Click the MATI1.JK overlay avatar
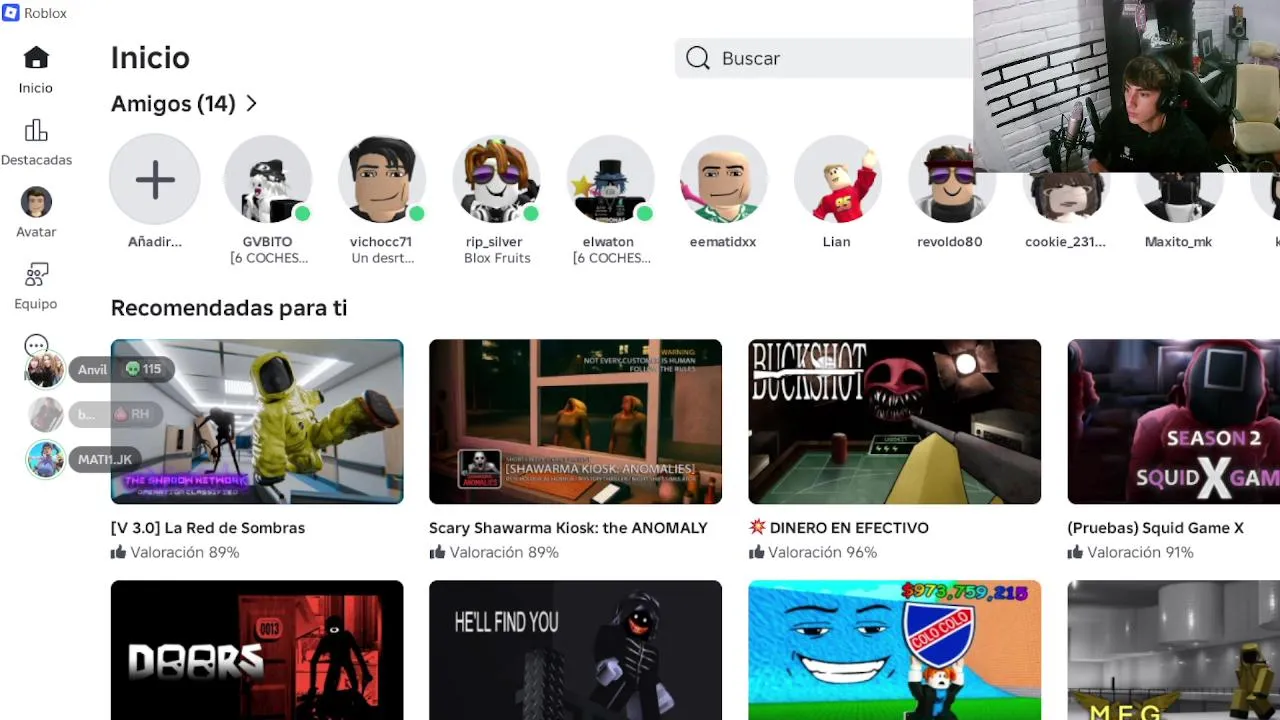The height and width of the screenshot is (720, 1280). point(45,459)
